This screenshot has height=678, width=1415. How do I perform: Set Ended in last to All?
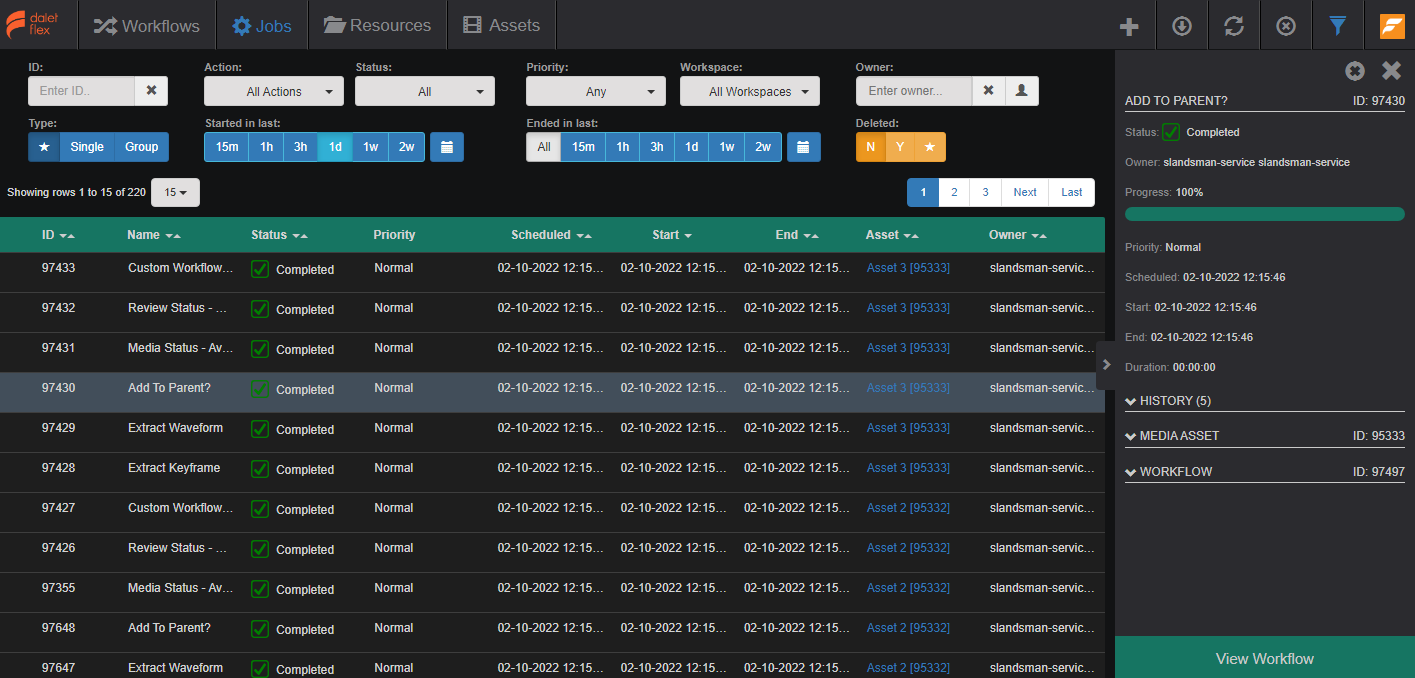point(543,147)
